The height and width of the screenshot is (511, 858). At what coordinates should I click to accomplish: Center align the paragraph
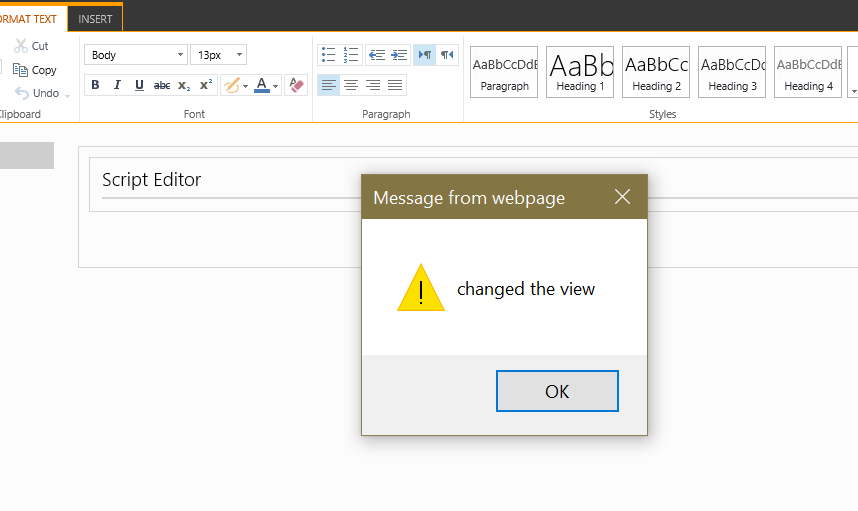coord(351,85)
